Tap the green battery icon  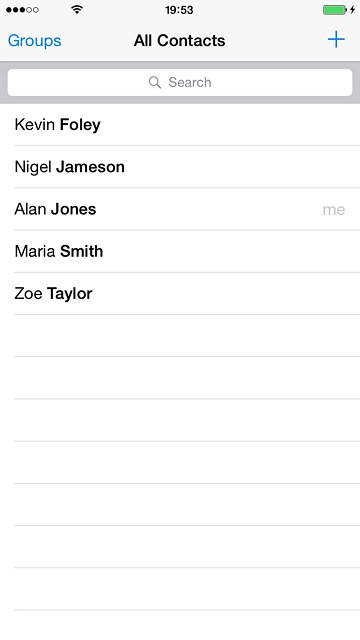(x=335, y=10)
